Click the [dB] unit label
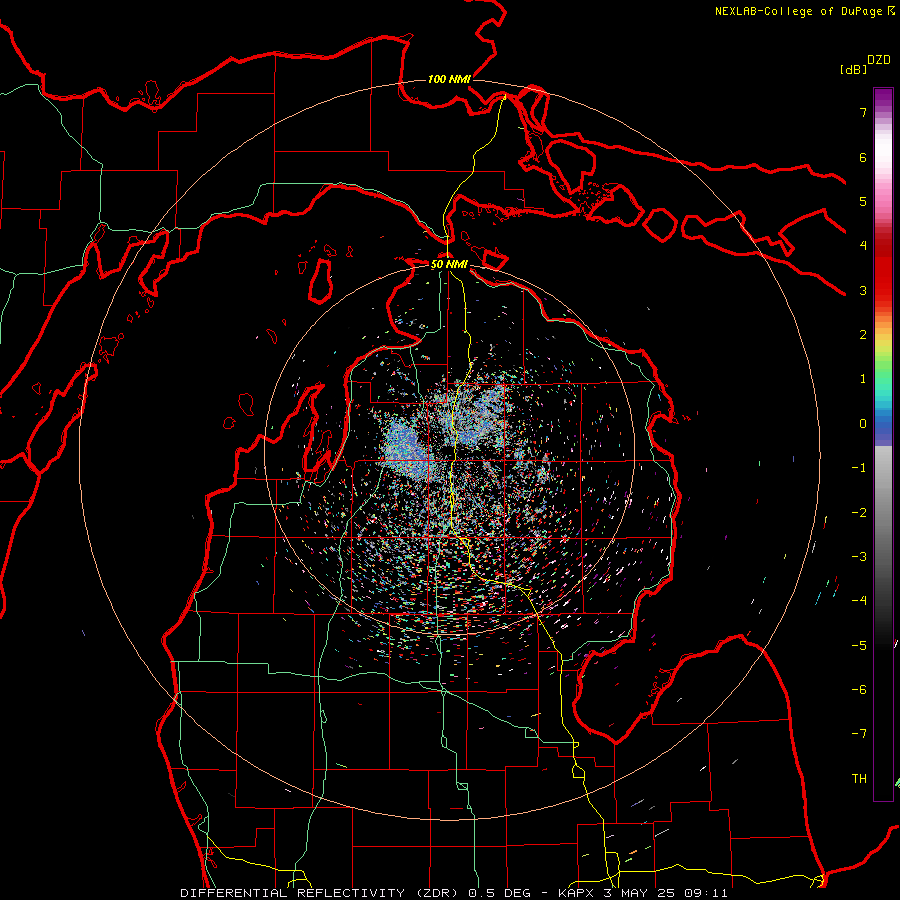Image resolution: width=900 pixels, height=900 pixels. 854,70
